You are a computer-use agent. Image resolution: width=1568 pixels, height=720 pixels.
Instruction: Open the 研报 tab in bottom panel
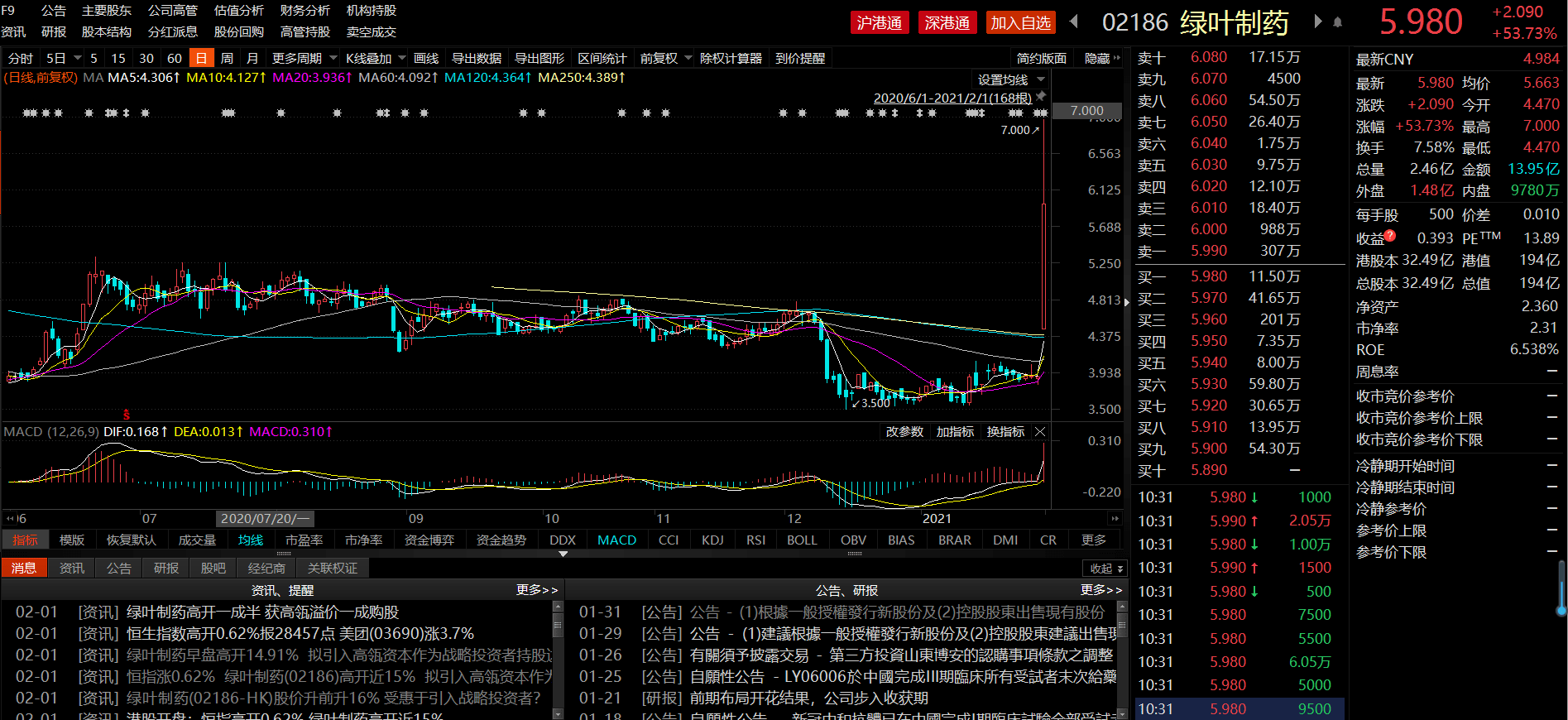[x=166, y=568]
